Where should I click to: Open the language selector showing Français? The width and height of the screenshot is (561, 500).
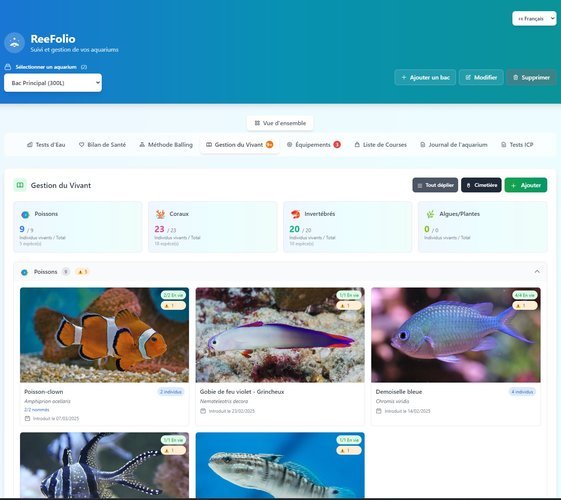tap(534, 18)
